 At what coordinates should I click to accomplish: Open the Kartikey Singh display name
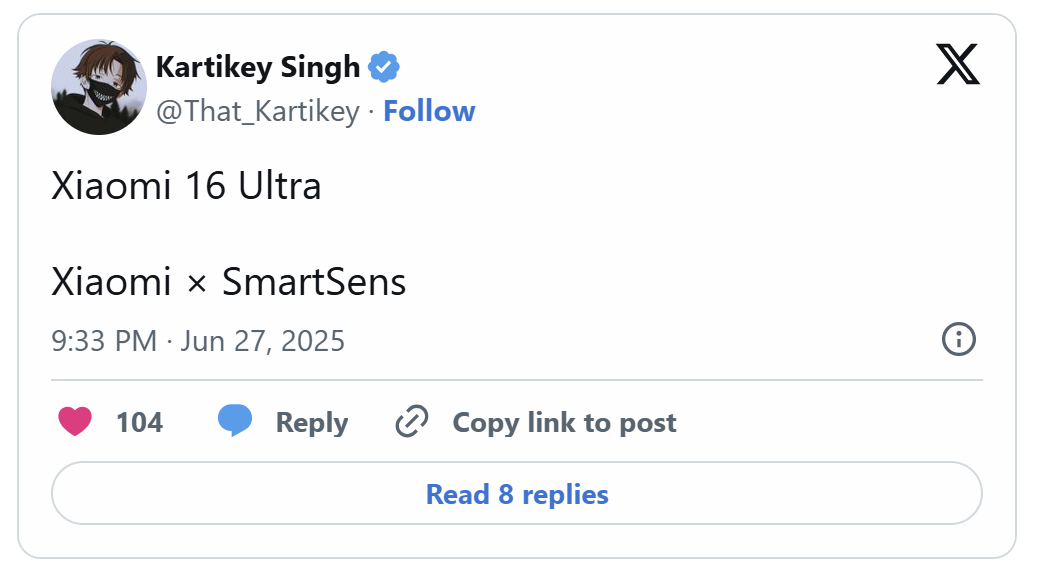(257, 68)
